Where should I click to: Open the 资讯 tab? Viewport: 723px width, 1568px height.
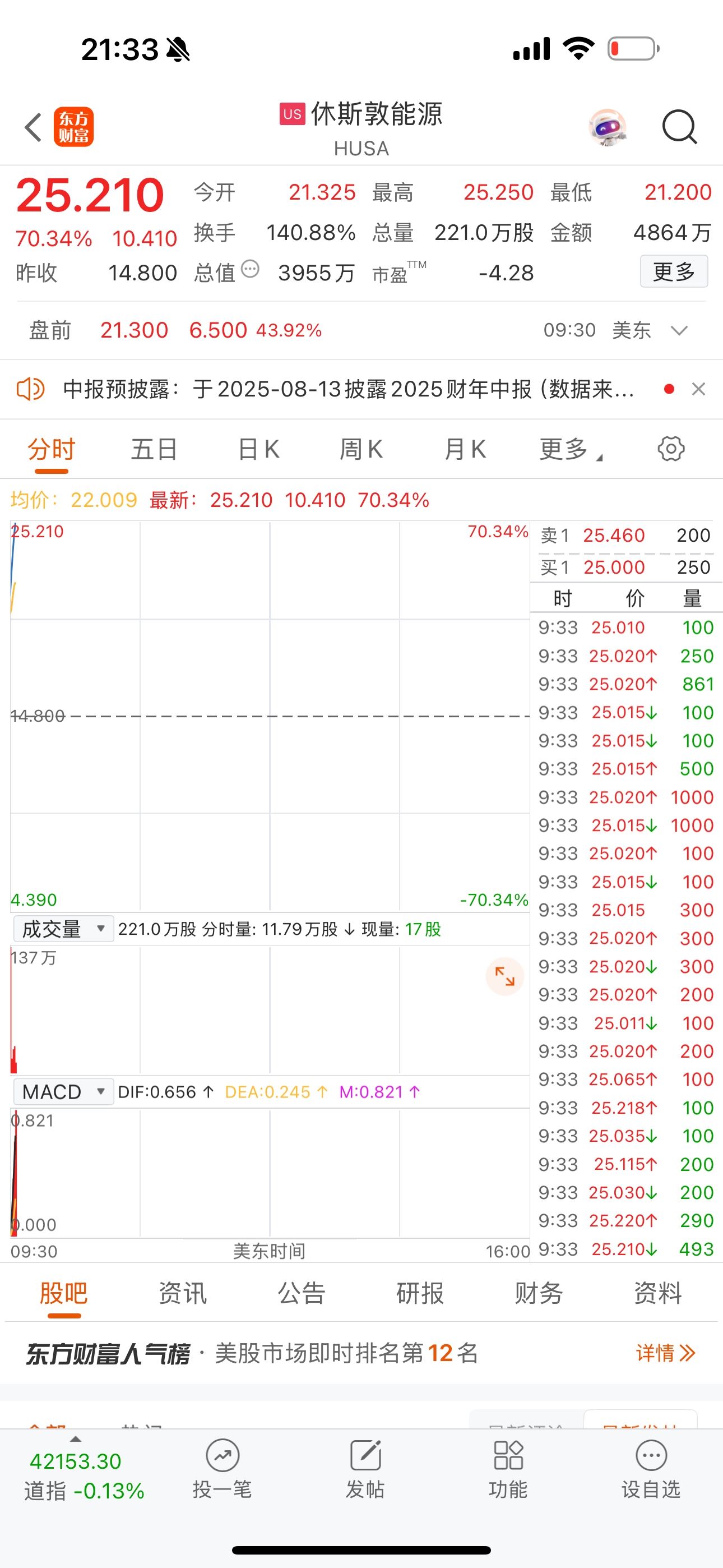(x=183, y=1293)
